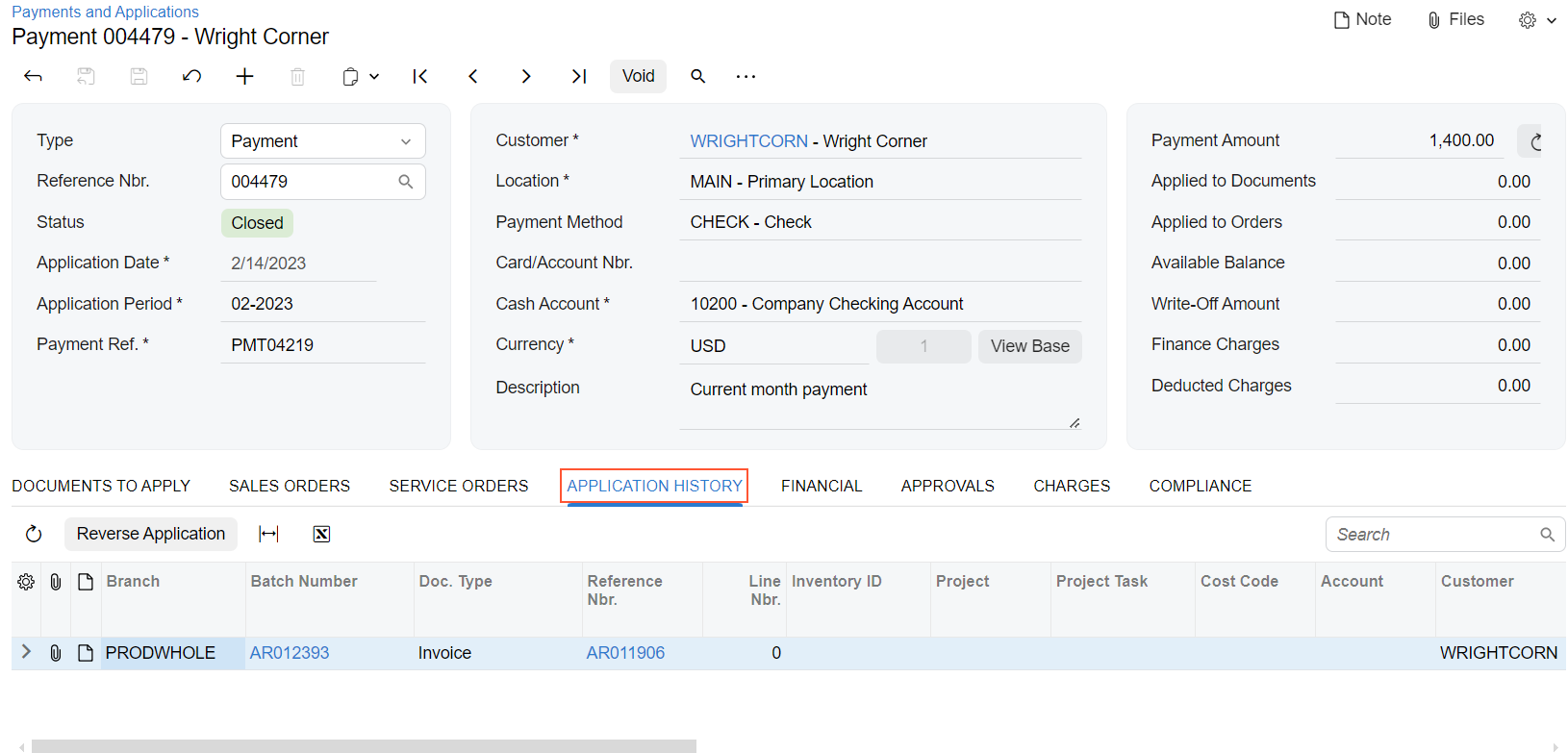Go to the first record
Screen dimensions: 1568x753
pos(420,76)
